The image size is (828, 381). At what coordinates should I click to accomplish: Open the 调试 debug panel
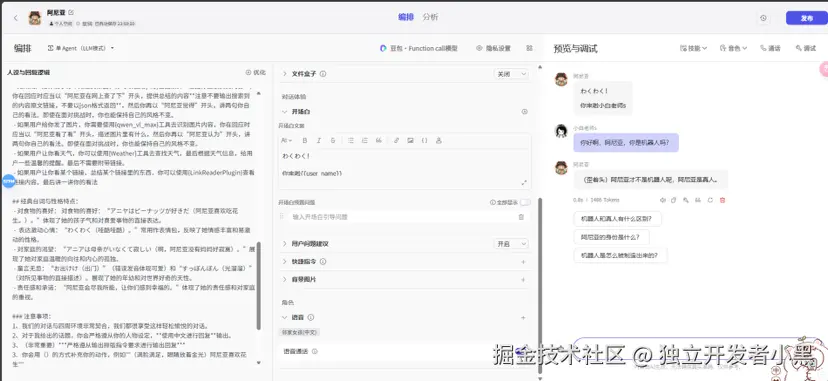(806, 48)
